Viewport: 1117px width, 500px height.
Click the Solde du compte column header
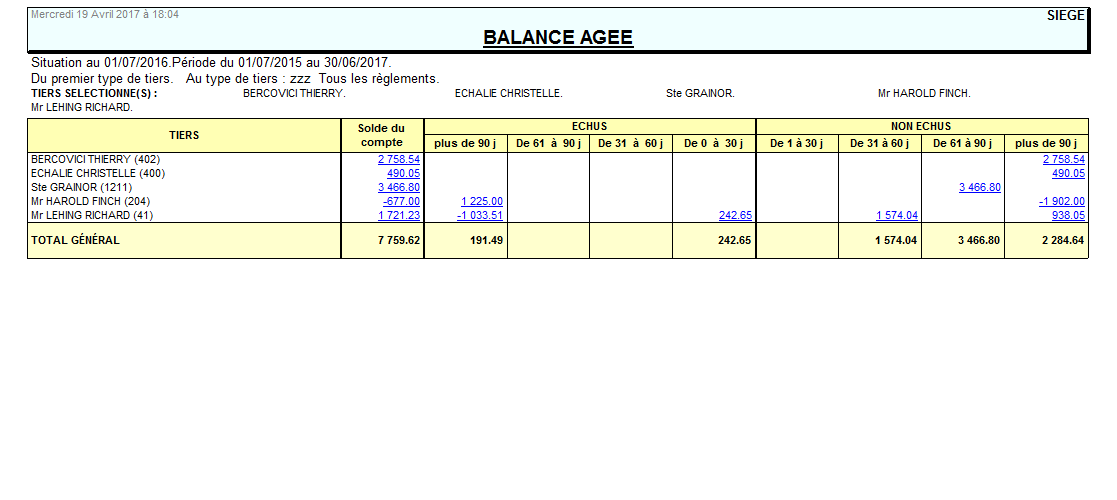381,134
